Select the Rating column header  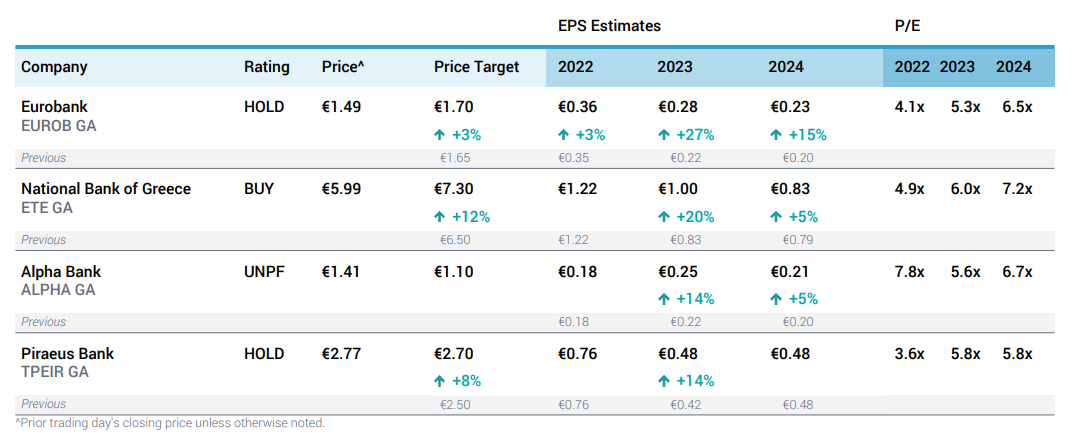coord(266,67)
